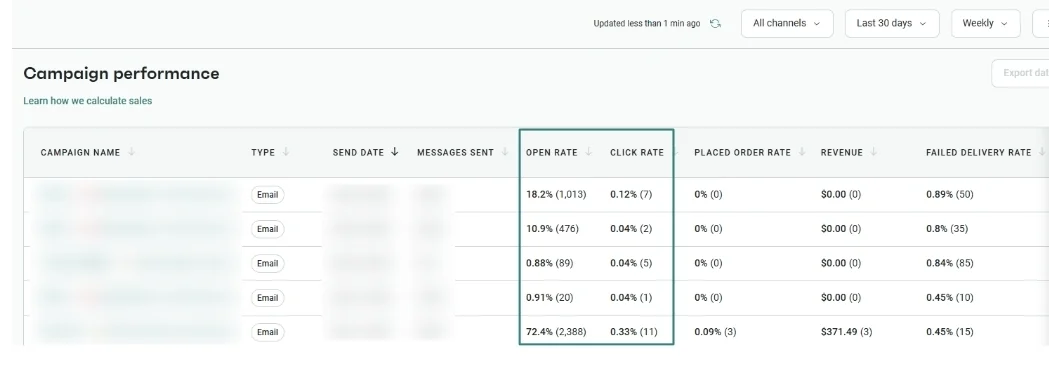Click Email badge in 18.2% open rate row
The image size is (1049, 365).
[x=268, y=195]
